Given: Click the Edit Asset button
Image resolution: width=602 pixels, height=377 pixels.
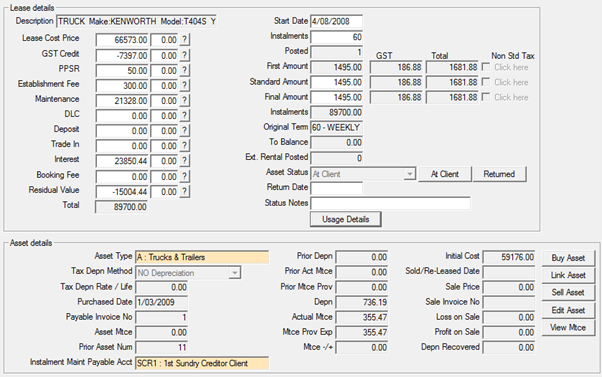Looking at the screenshot, I should (x=568, y=310).
